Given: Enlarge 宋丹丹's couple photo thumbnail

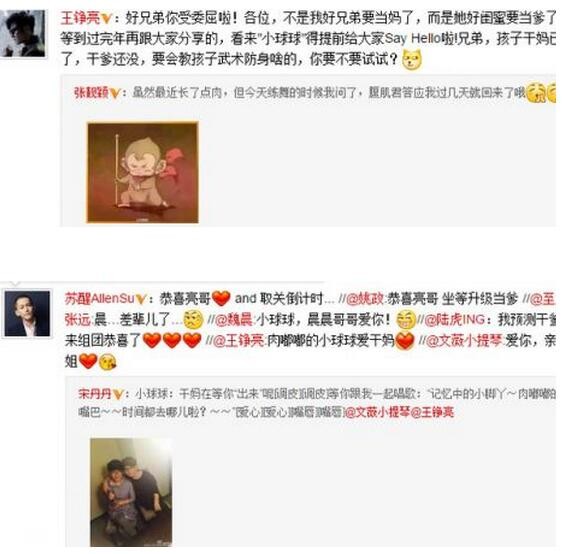Looking at the screenshot, I should pos(131,492).
